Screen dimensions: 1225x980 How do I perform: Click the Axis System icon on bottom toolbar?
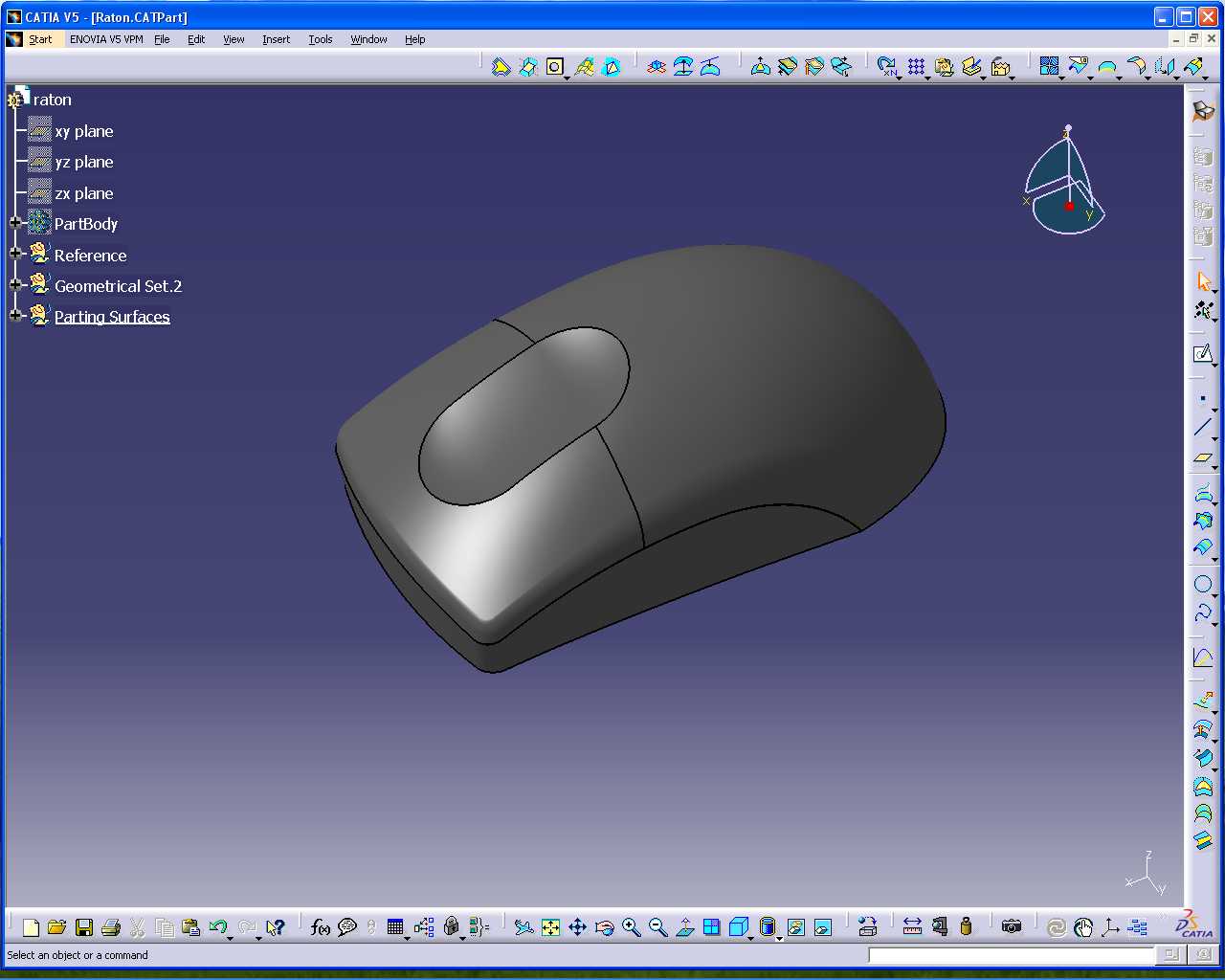tap(1110, 926)
